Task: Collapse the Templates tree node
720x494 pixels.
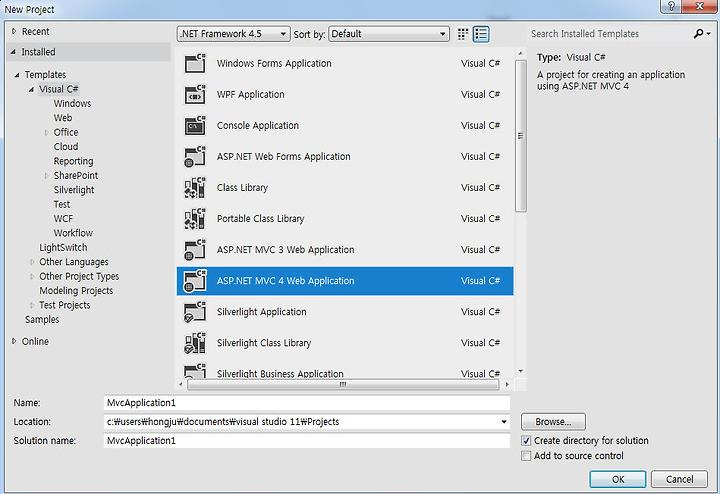Action: (x=17, y=74)
